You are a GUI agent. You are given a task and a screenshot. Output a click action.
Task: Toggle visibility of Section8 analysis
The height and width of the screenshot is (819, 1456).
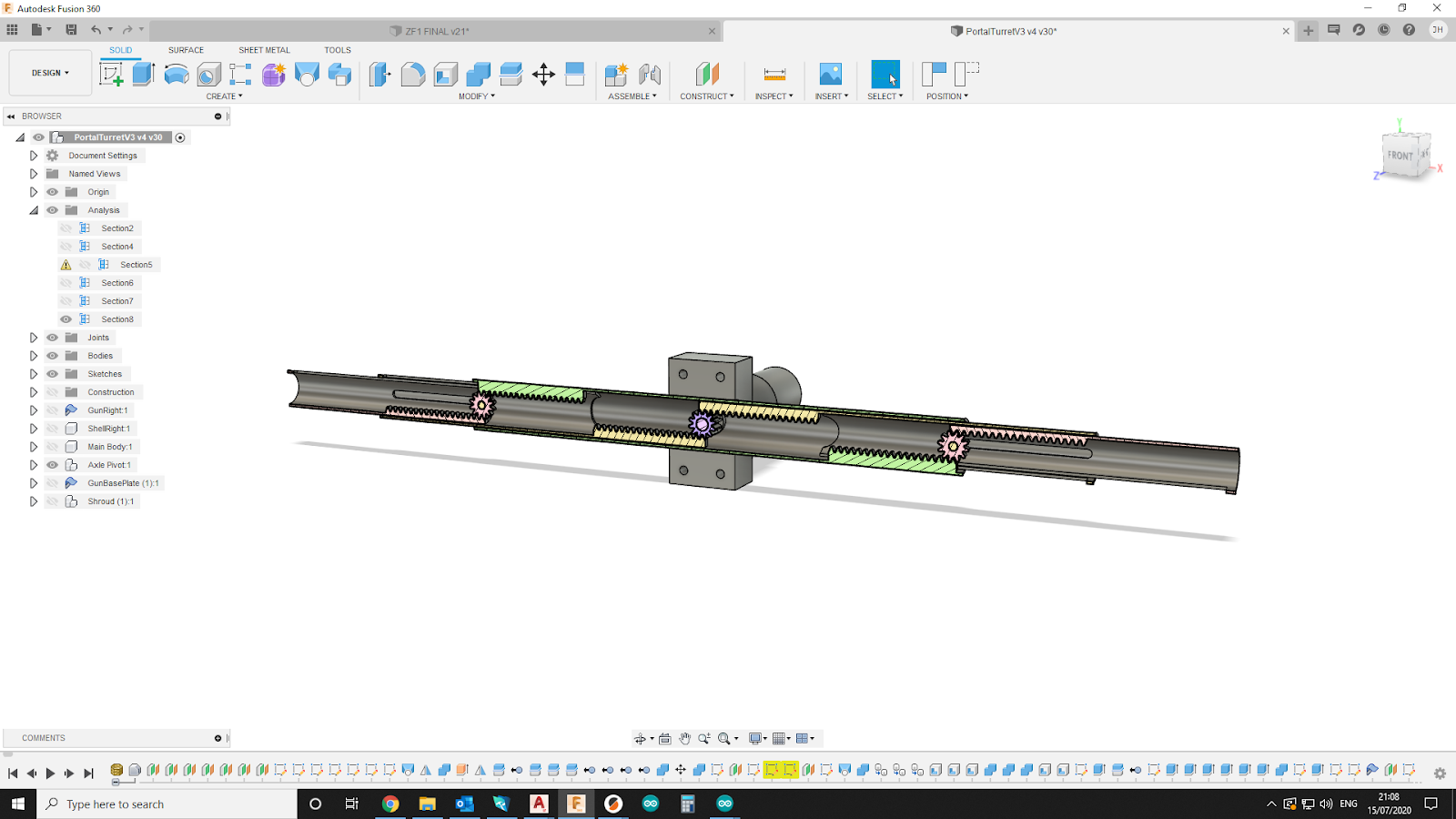click(66, 319)
